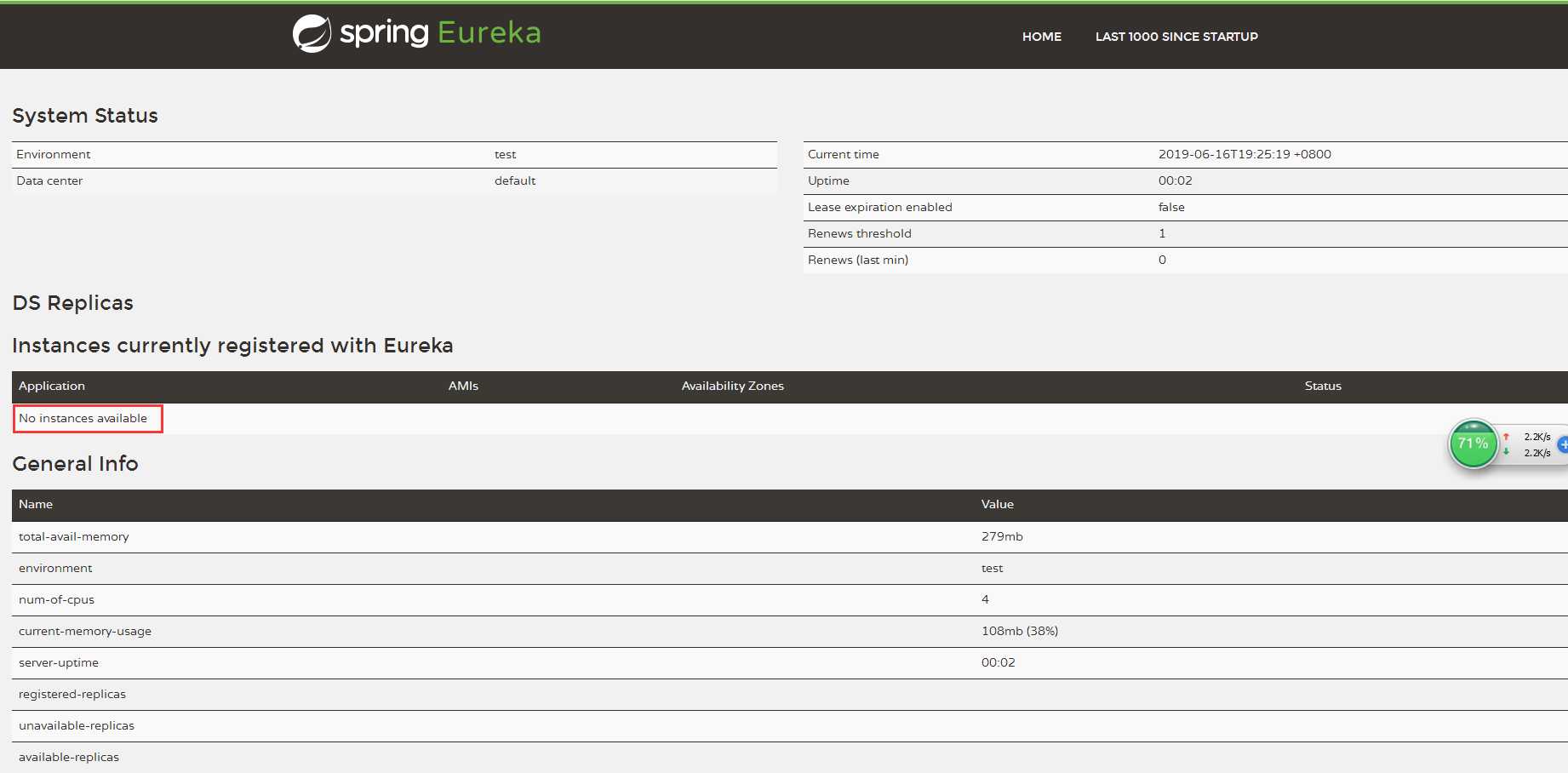Open LAST 1000 SINCE STARTUP page
Screen dimensions: 1568x773
point(1176,37)
